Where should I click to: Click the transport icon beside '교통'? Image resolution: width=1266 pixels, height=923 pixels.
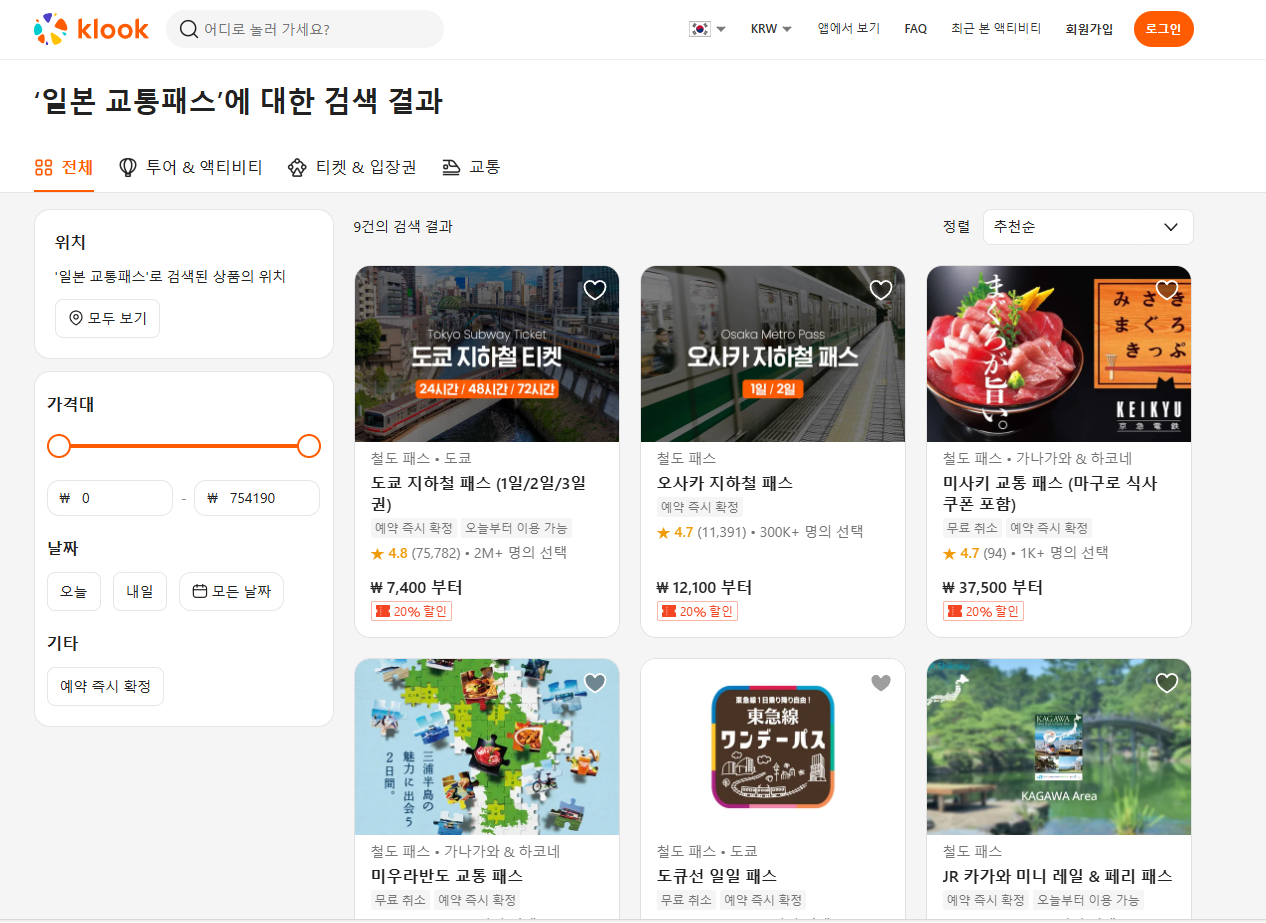tap(451, 168)
